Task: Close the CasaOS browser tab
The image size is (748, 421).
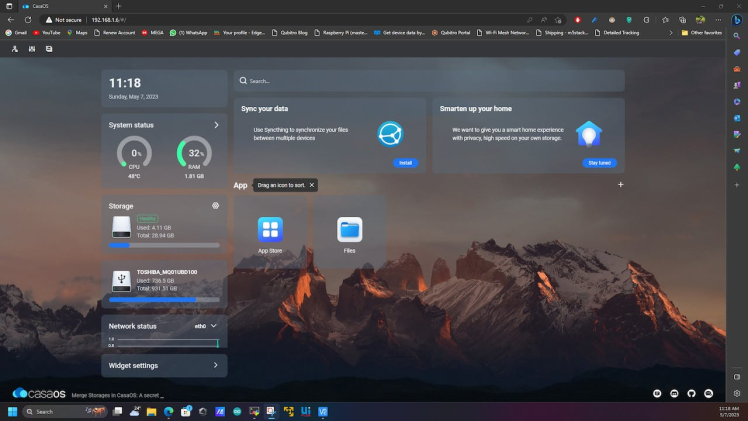Action: pyautogui.click(x=105, y=6)
